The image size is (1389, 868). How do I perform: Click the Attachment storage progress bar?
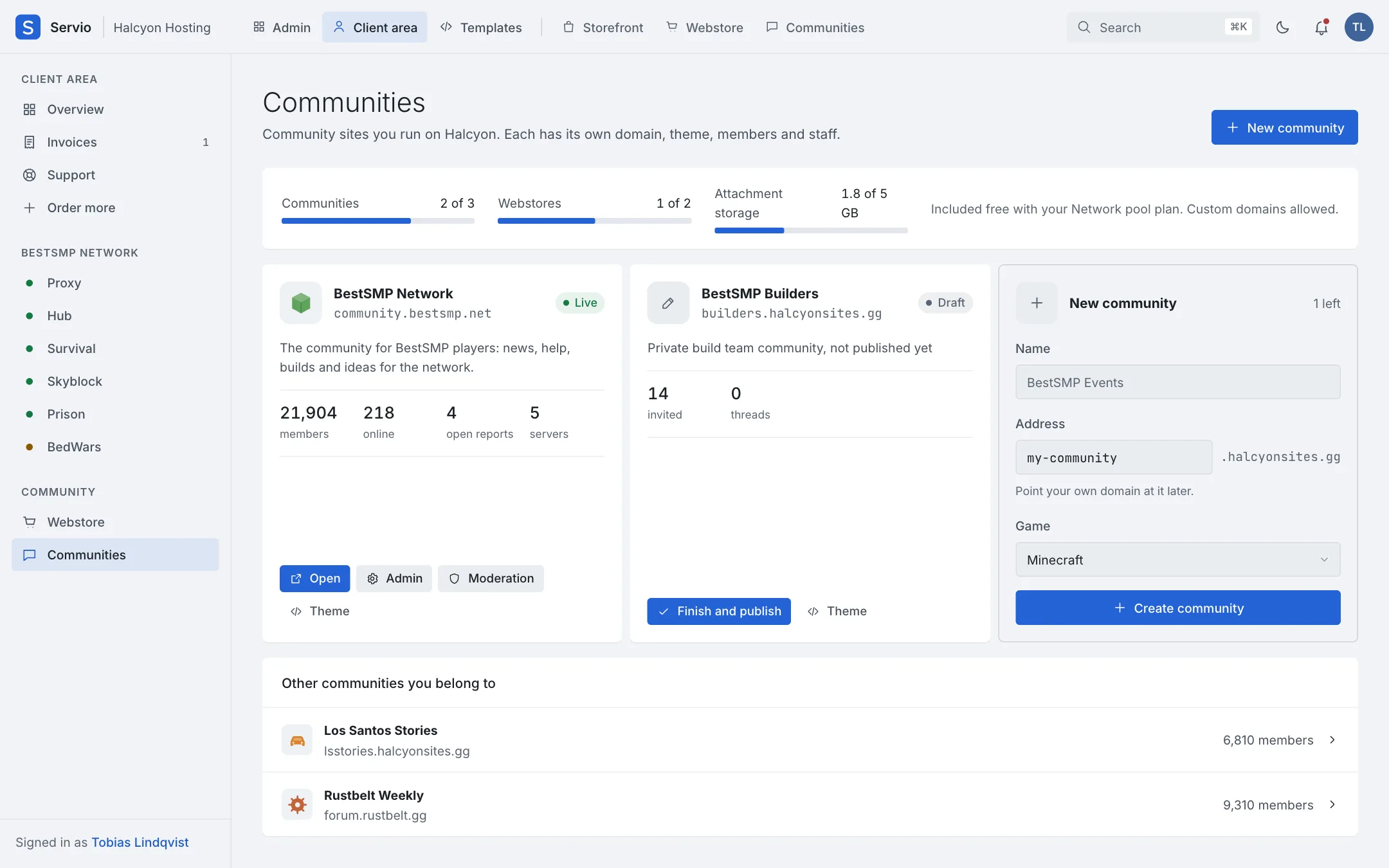pyautogui.click(x=811, y=231)
